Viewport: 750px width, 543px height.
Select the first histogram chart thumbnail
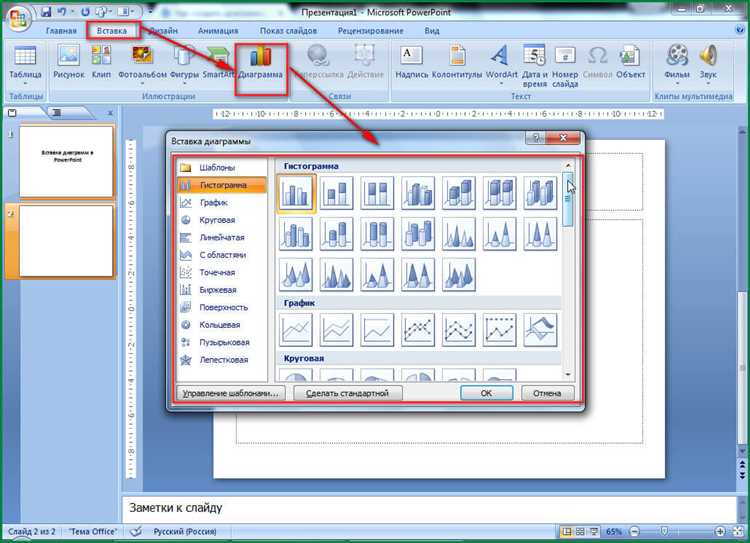click(x=296, y=193)
